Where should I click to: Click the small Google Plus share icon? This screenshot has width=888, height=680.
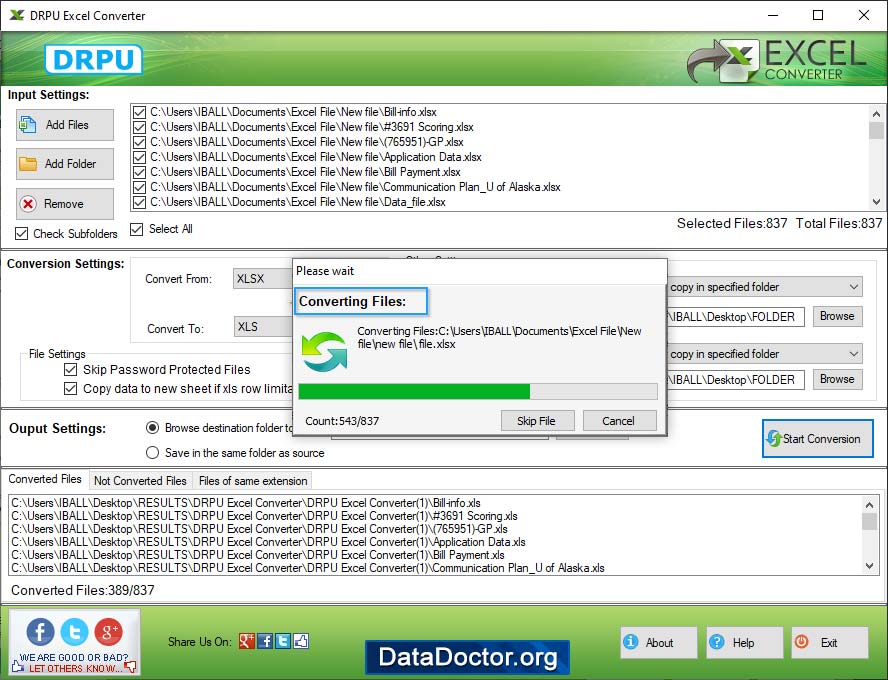[x=246, y=641]
